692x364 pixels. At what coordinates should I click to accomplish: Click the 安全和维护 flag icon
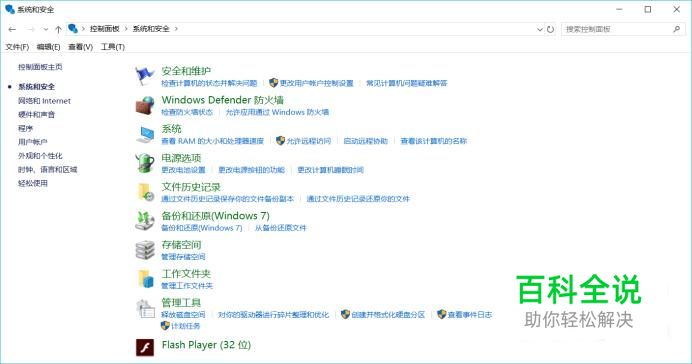[145, 76]
